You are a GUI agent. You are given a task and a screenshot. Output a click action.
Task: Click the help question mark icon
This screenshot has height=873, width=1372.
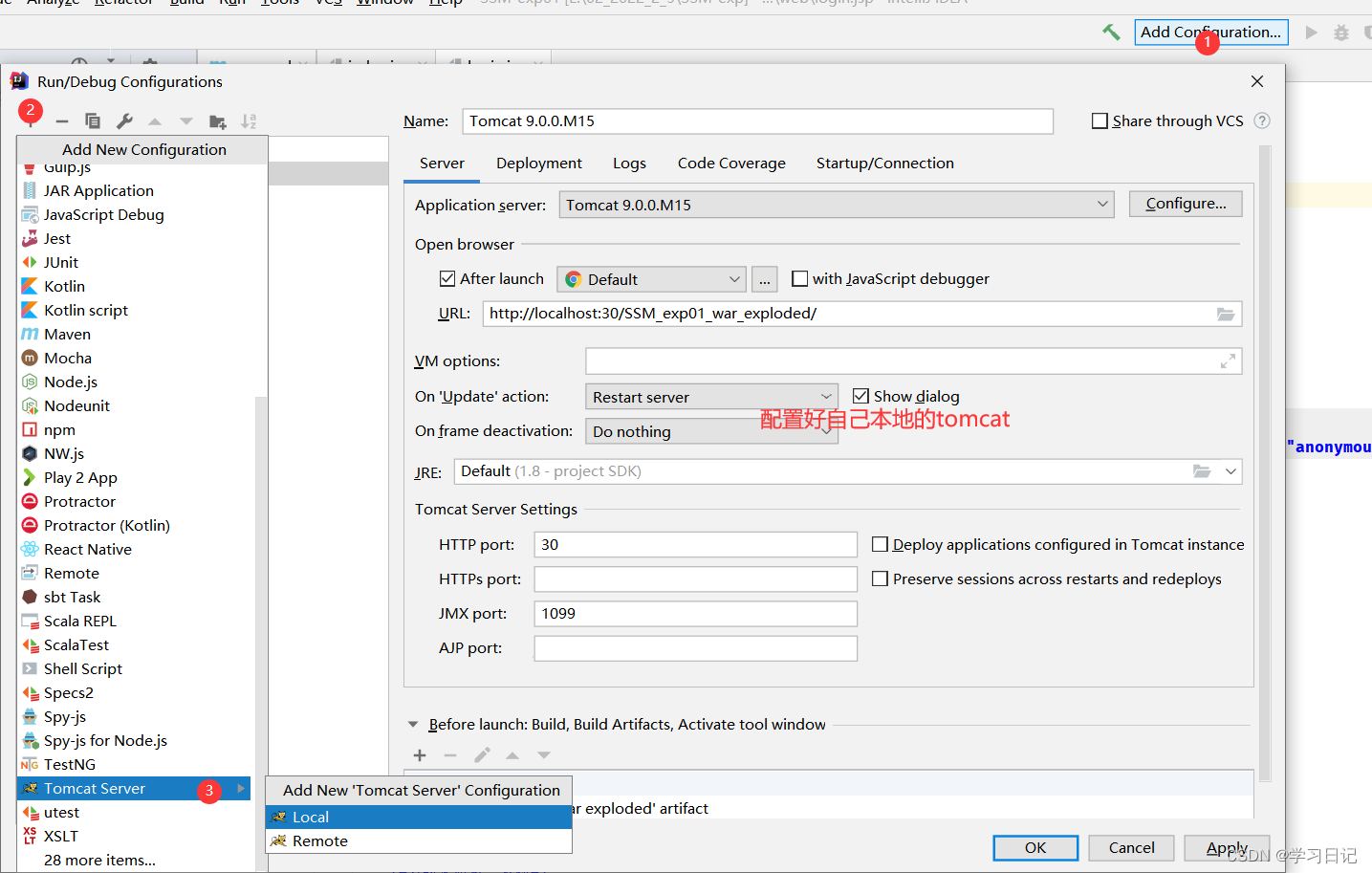click(x=1262, y=120)
